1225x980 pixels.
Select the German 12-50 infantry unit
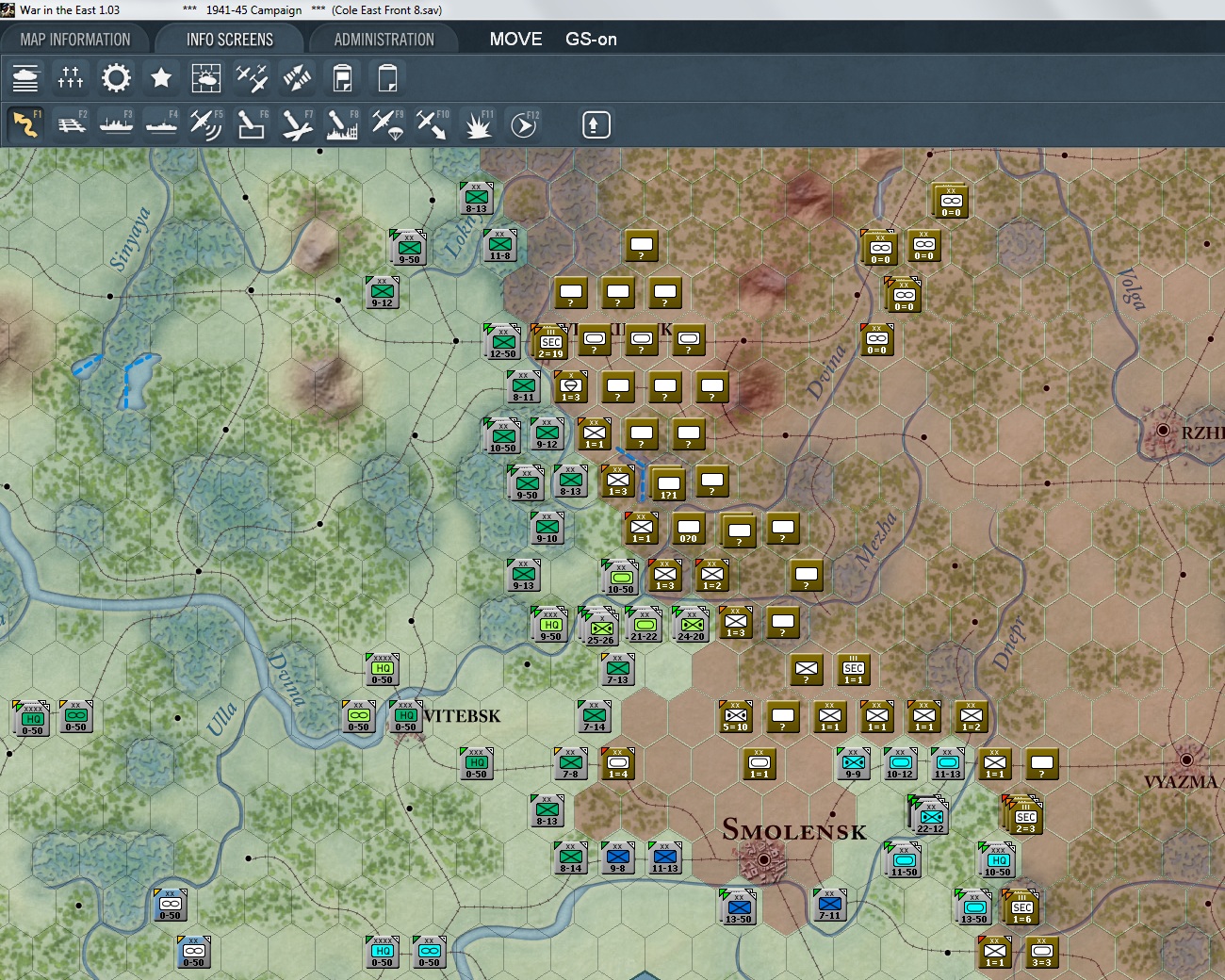tap(503, 341)
